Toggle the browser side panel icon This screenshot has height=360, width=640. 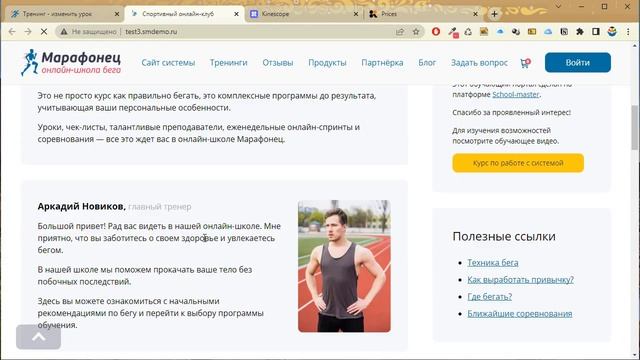coord(596,31)
